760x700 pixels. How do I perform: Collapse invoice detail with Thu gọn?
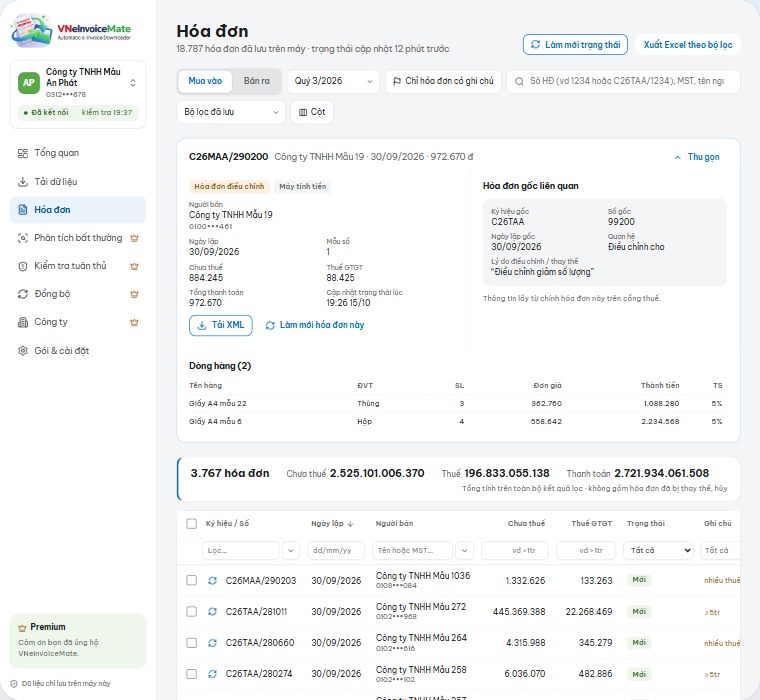pos(697,157)
